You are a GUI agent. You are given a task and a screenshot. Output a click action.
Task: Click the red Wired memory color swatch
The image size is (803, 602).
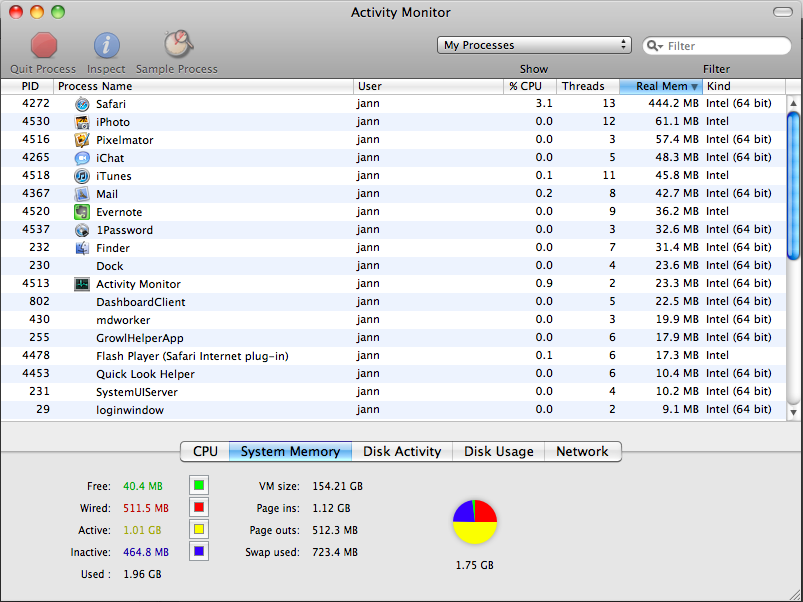[x=199, y=507]
